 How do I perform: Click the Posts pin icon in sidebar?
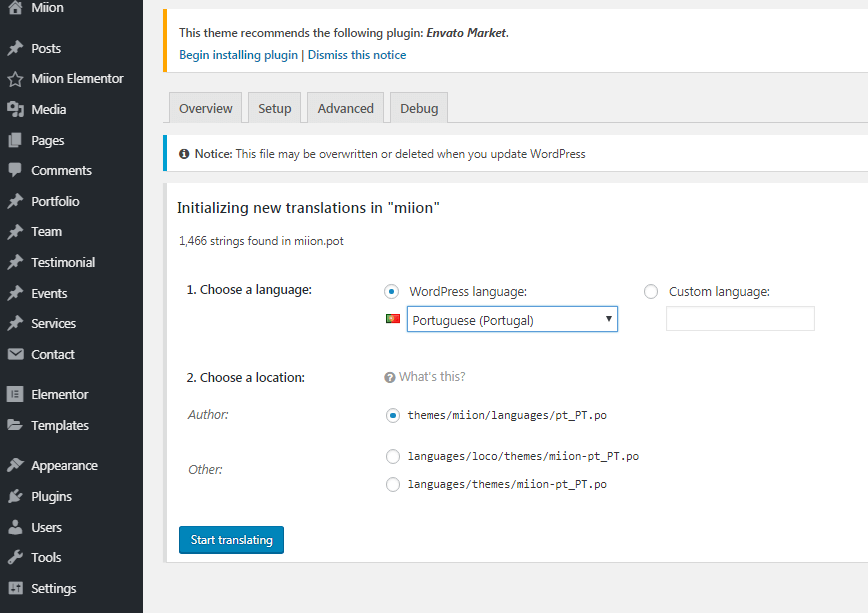click(15, 48)
